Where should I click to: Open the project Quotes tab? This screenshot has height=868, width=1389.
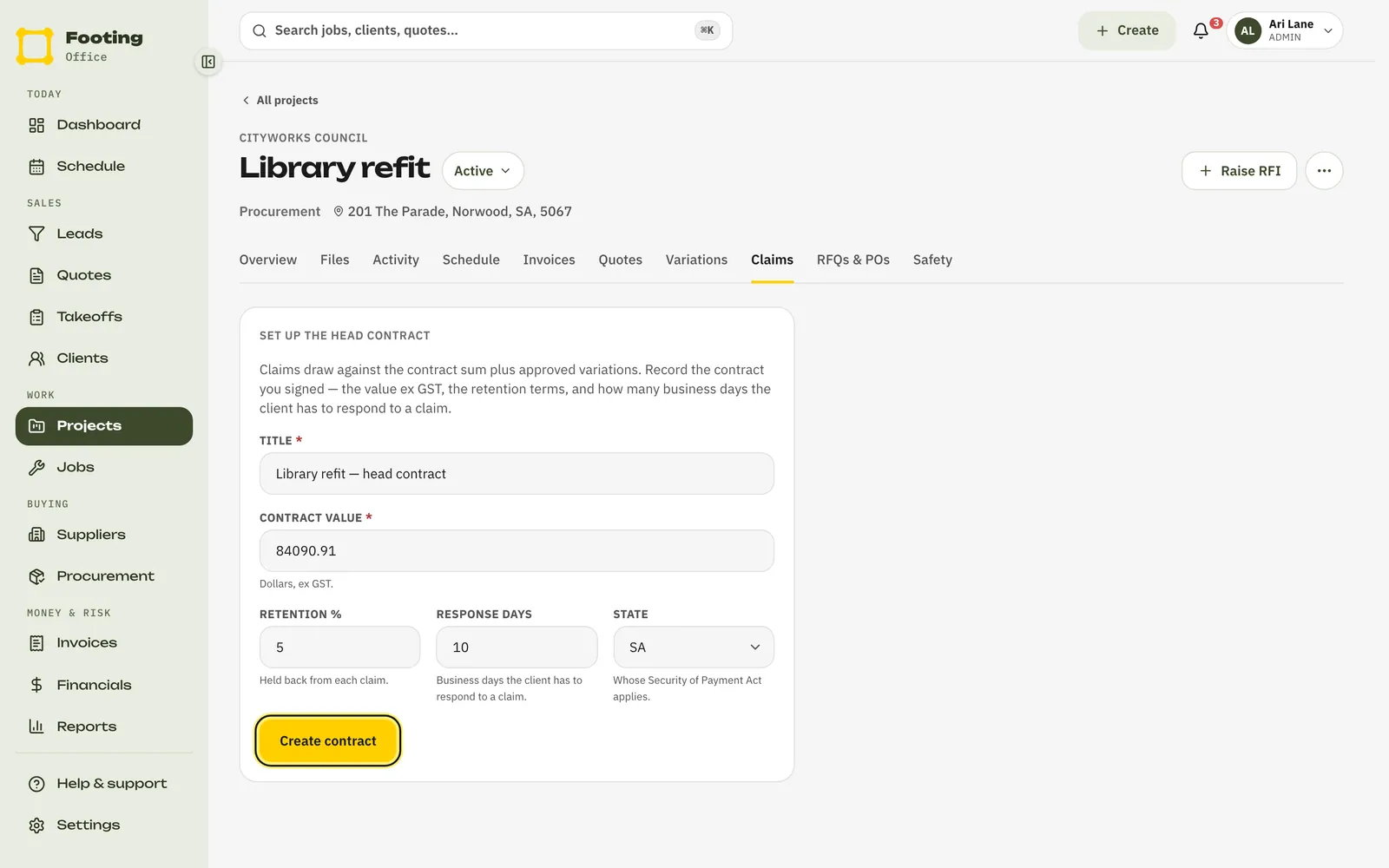tap(621, 260)
